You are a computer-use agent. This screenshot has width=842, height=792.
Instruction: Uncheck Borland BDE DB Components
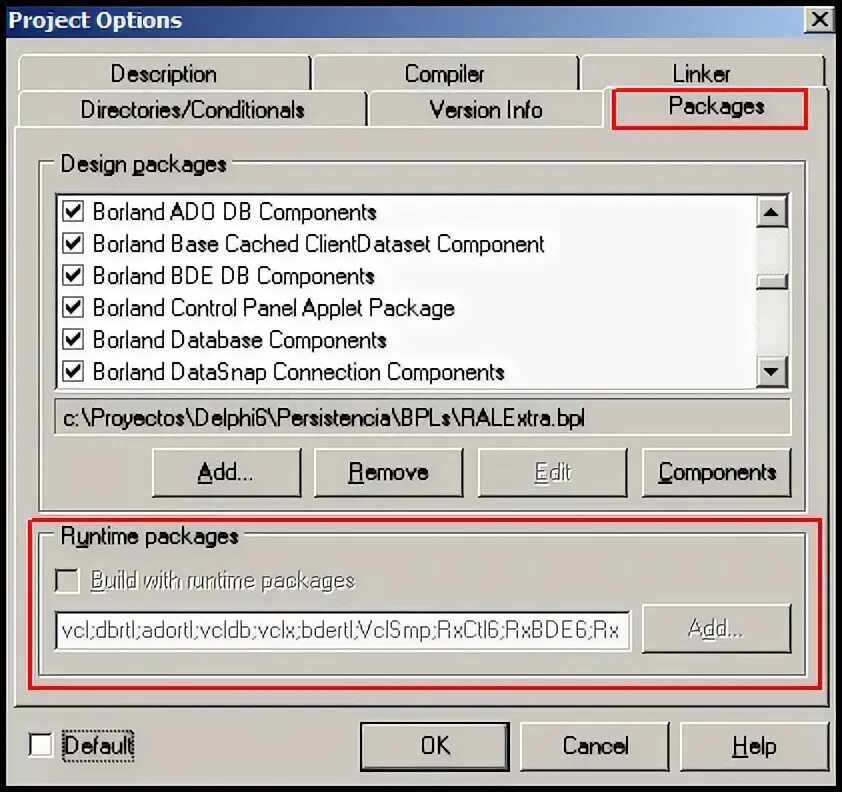coord(73,275)
